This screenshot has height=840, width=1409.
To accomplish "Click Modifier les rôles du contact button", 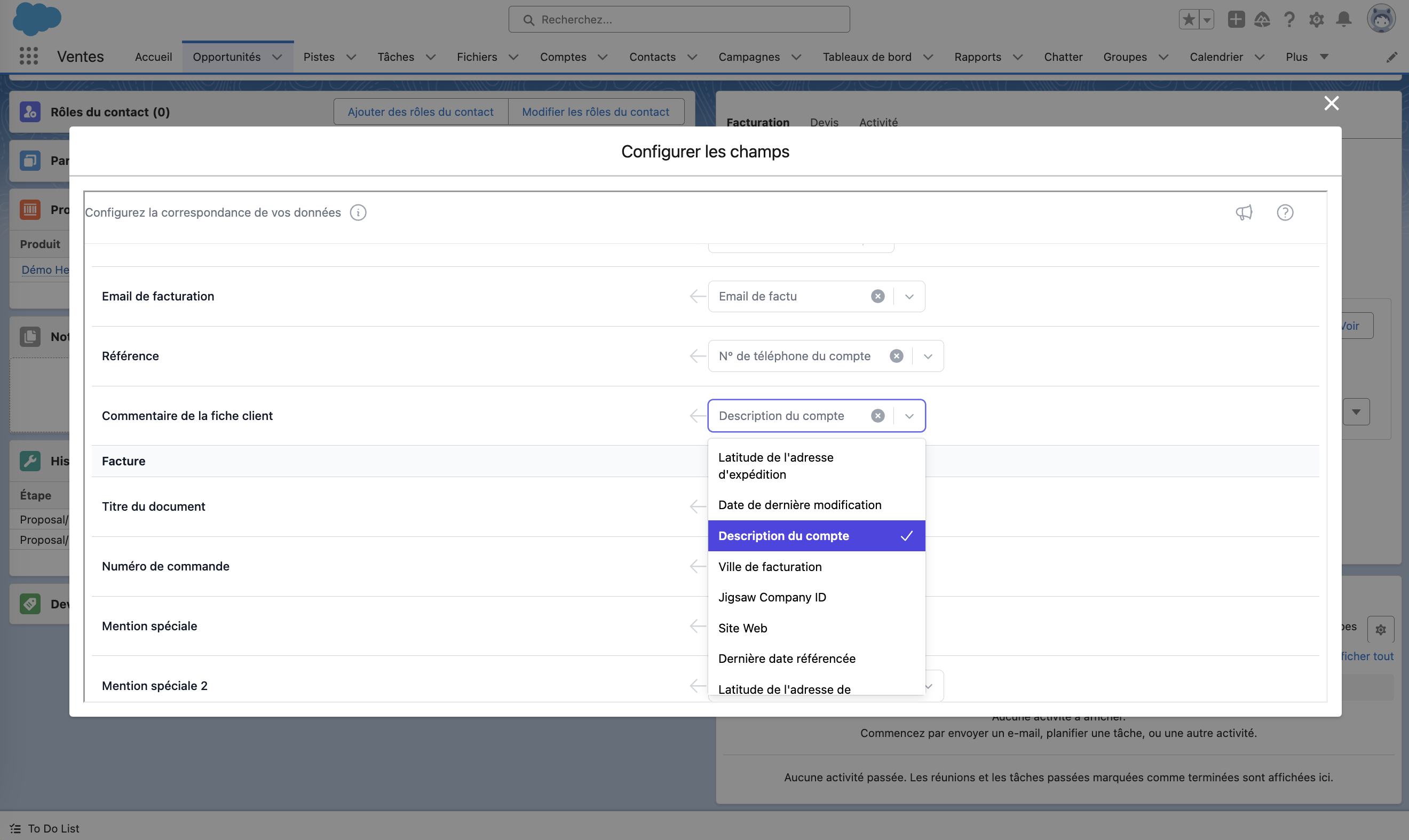I will 596,112.
